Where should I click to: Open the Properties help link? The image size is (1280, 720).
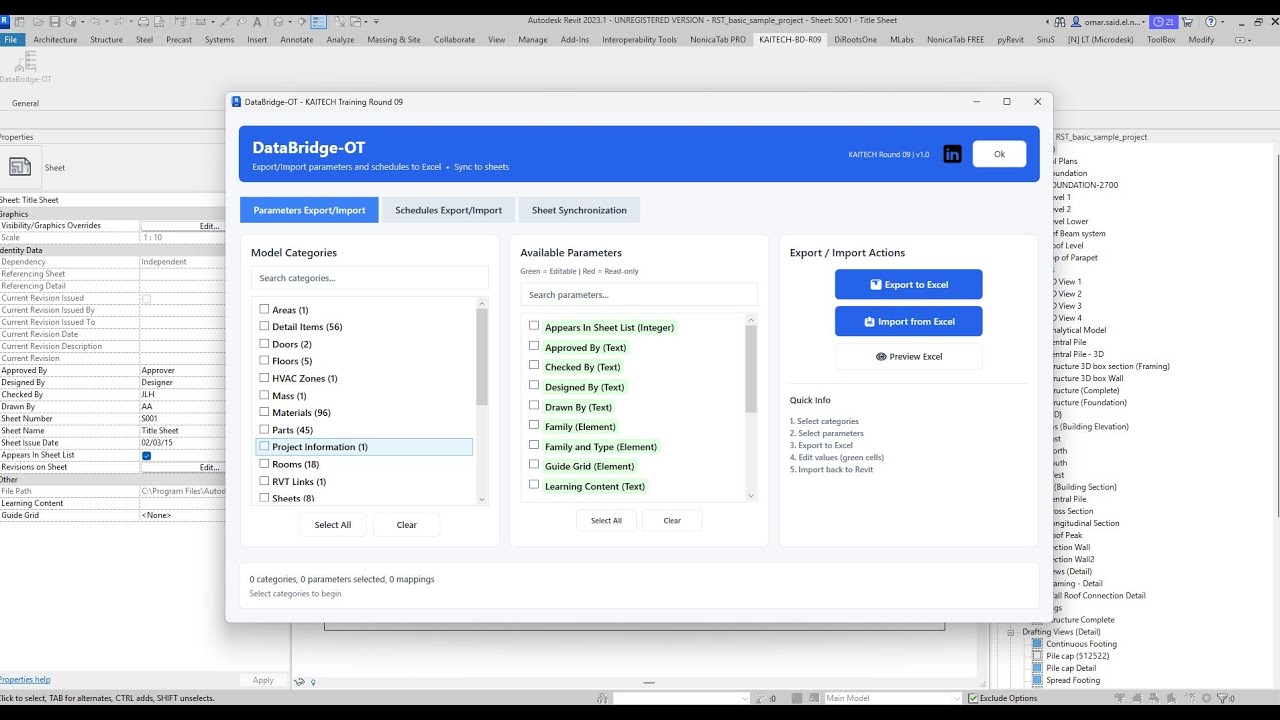(25, 680)
